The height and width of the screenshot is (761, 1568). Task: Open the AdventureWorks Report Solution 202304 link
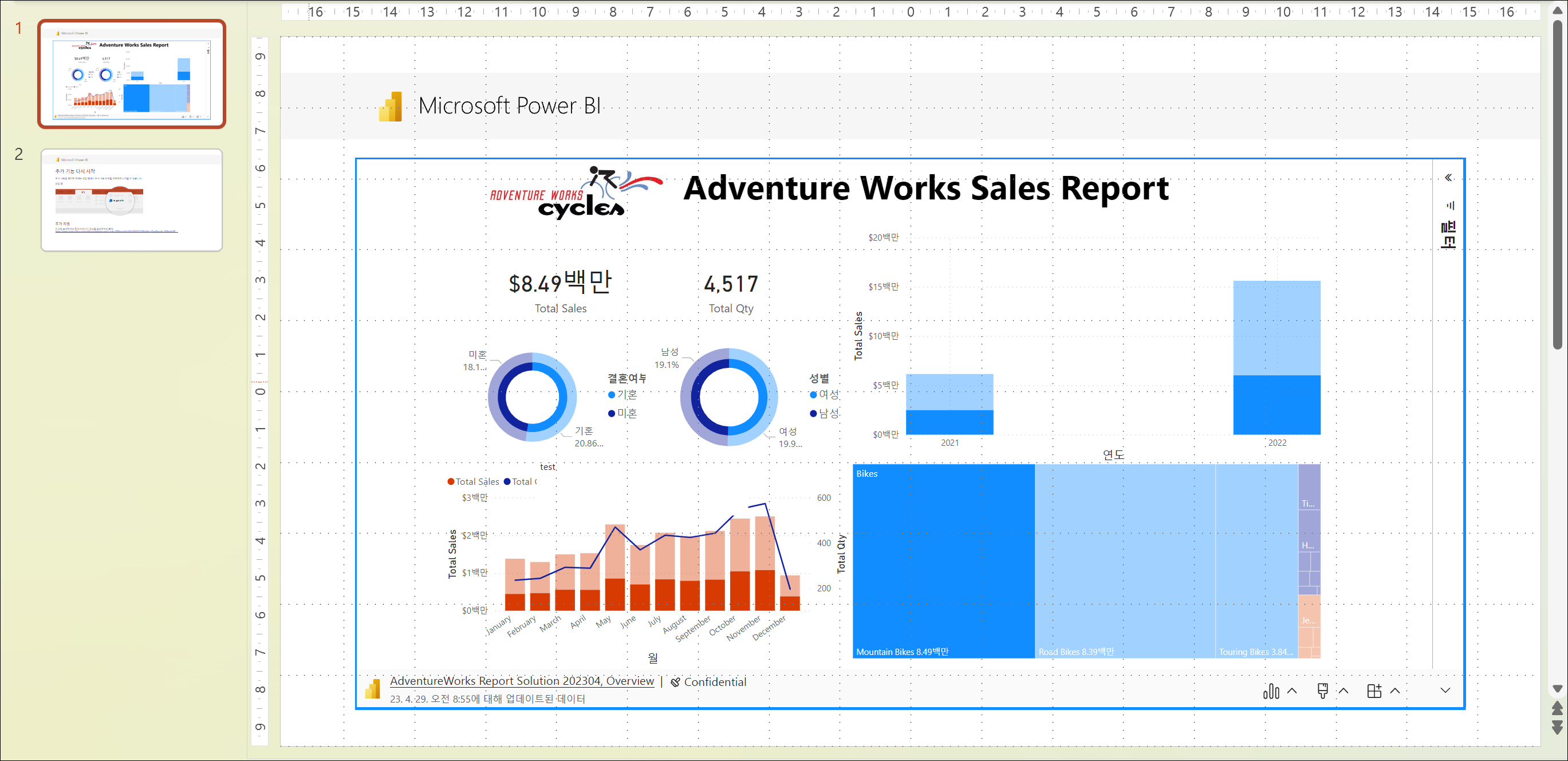[522, 681]
